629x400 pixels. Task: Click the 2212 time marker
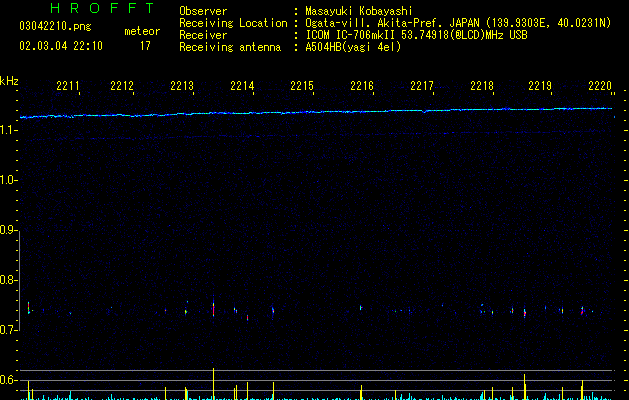(x=122, y=86)
